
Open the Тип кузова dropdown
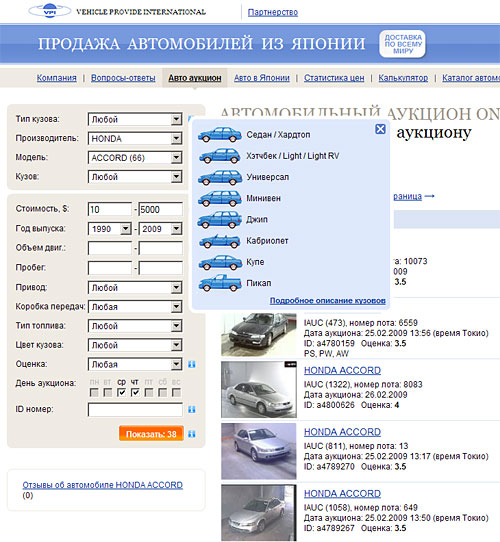(x=135, y=120)
